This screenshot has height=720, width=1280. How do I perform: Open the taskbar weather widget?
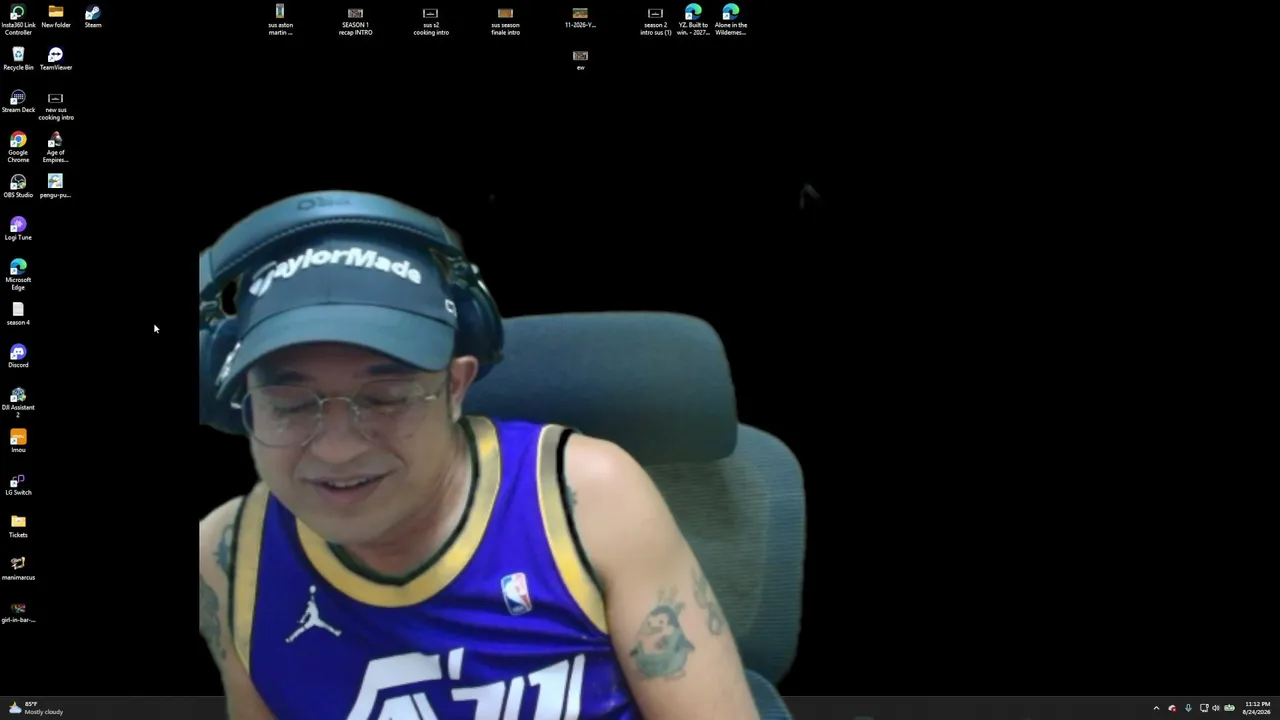(x=36, y=708)
